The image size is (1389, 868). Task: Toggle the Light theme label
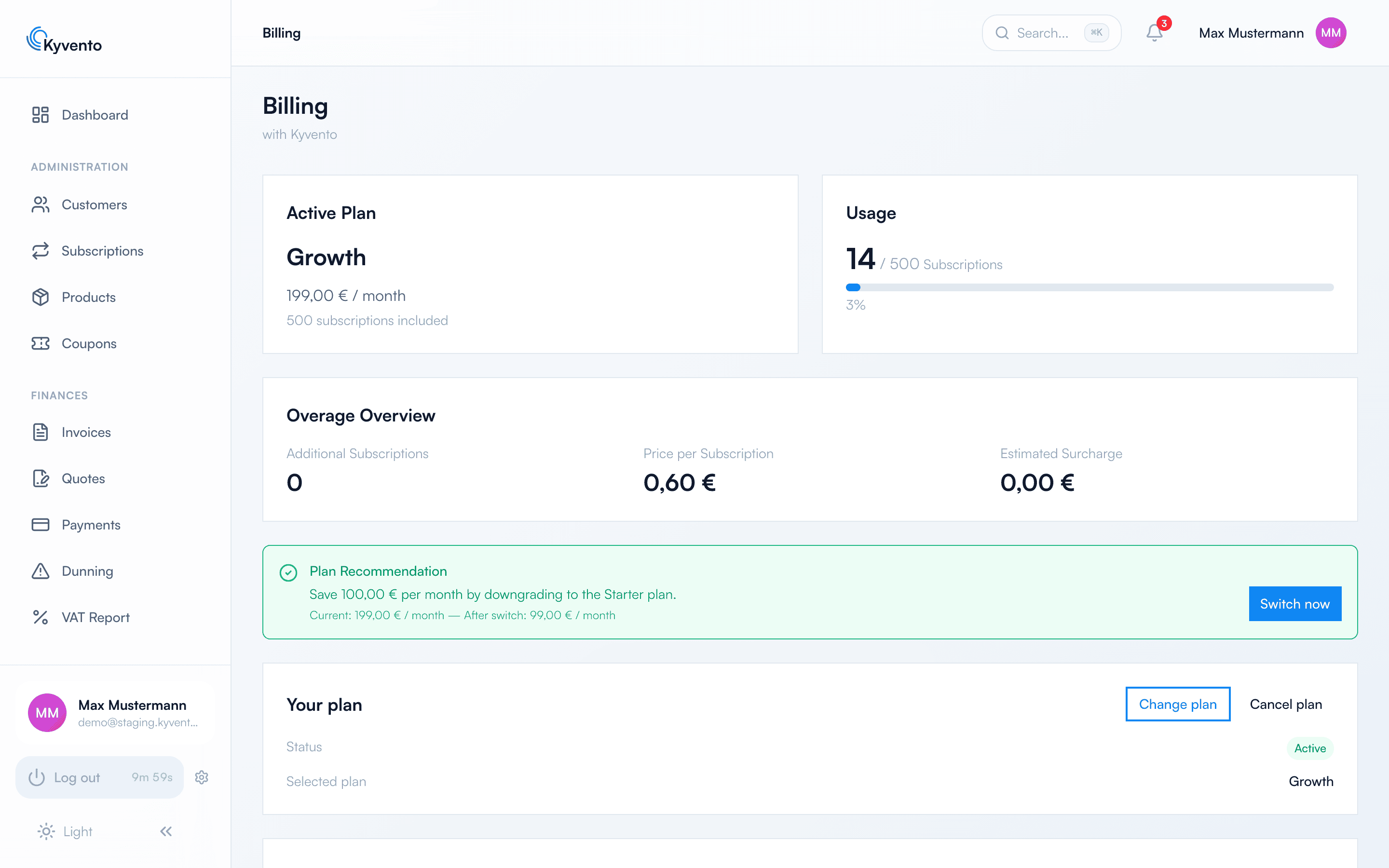(x=78, y=831)
